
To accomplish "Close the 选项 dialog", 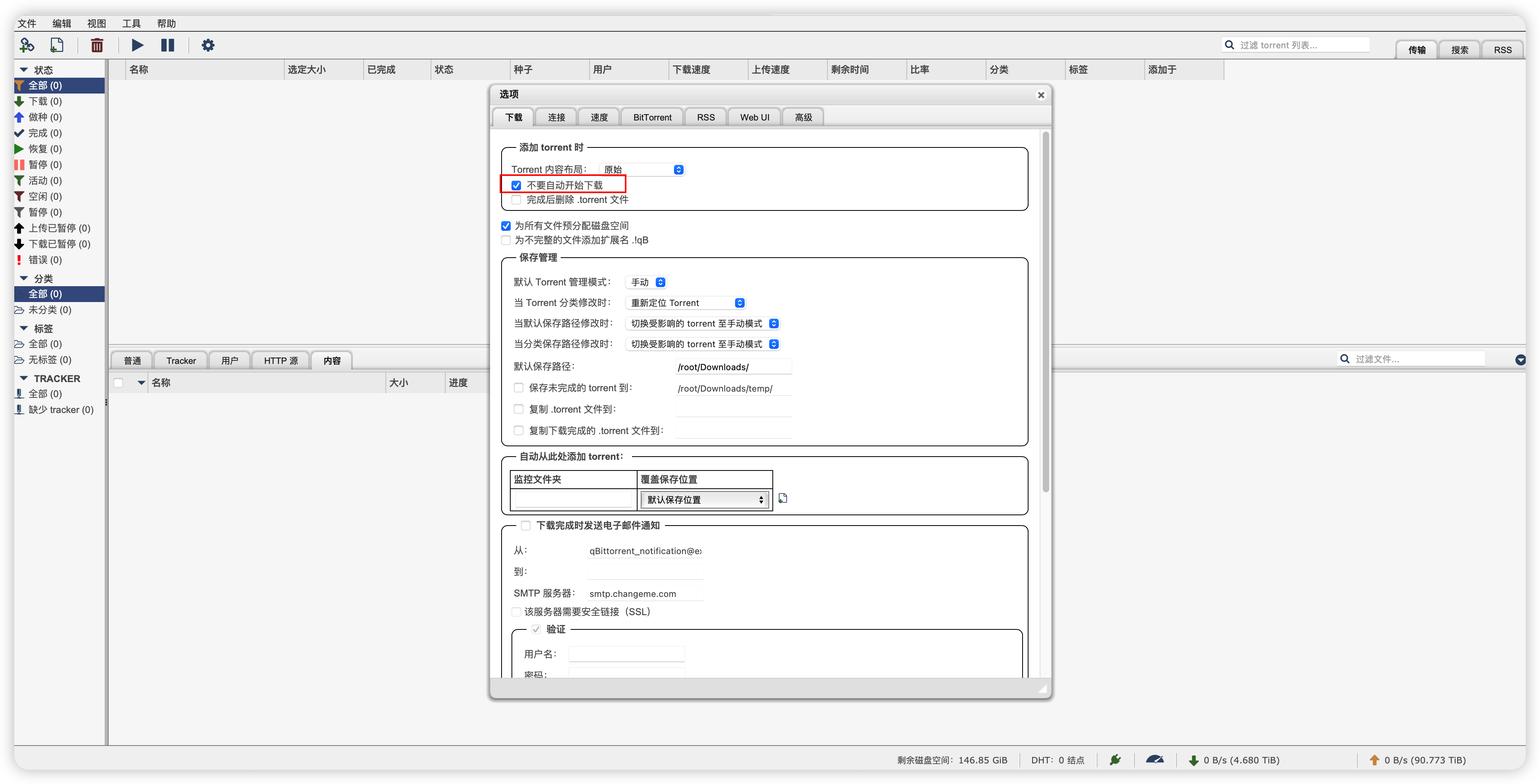I will (1041, 95).
